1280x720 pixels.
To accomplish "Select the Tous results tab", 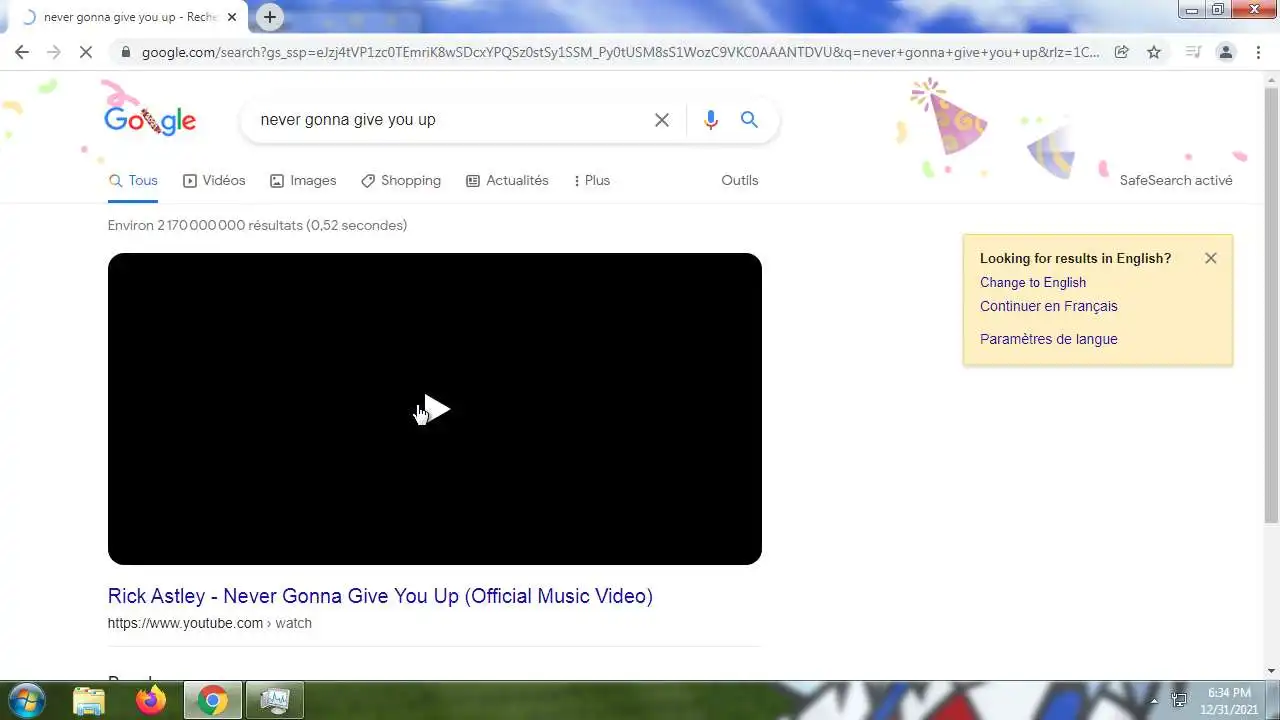I will 133,181.
